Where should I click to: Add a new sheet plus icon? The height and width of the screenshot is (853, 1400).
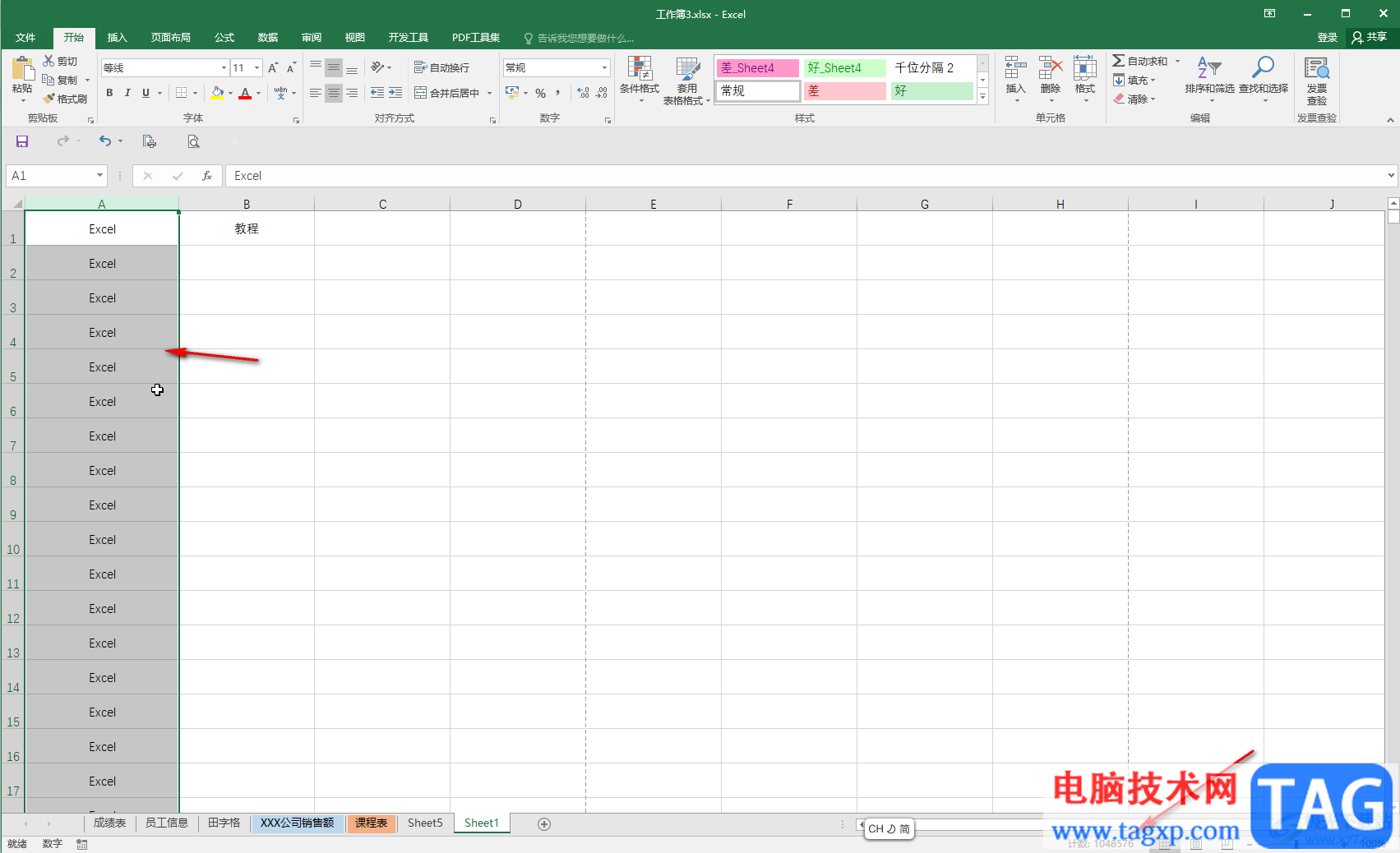[544, 823]
